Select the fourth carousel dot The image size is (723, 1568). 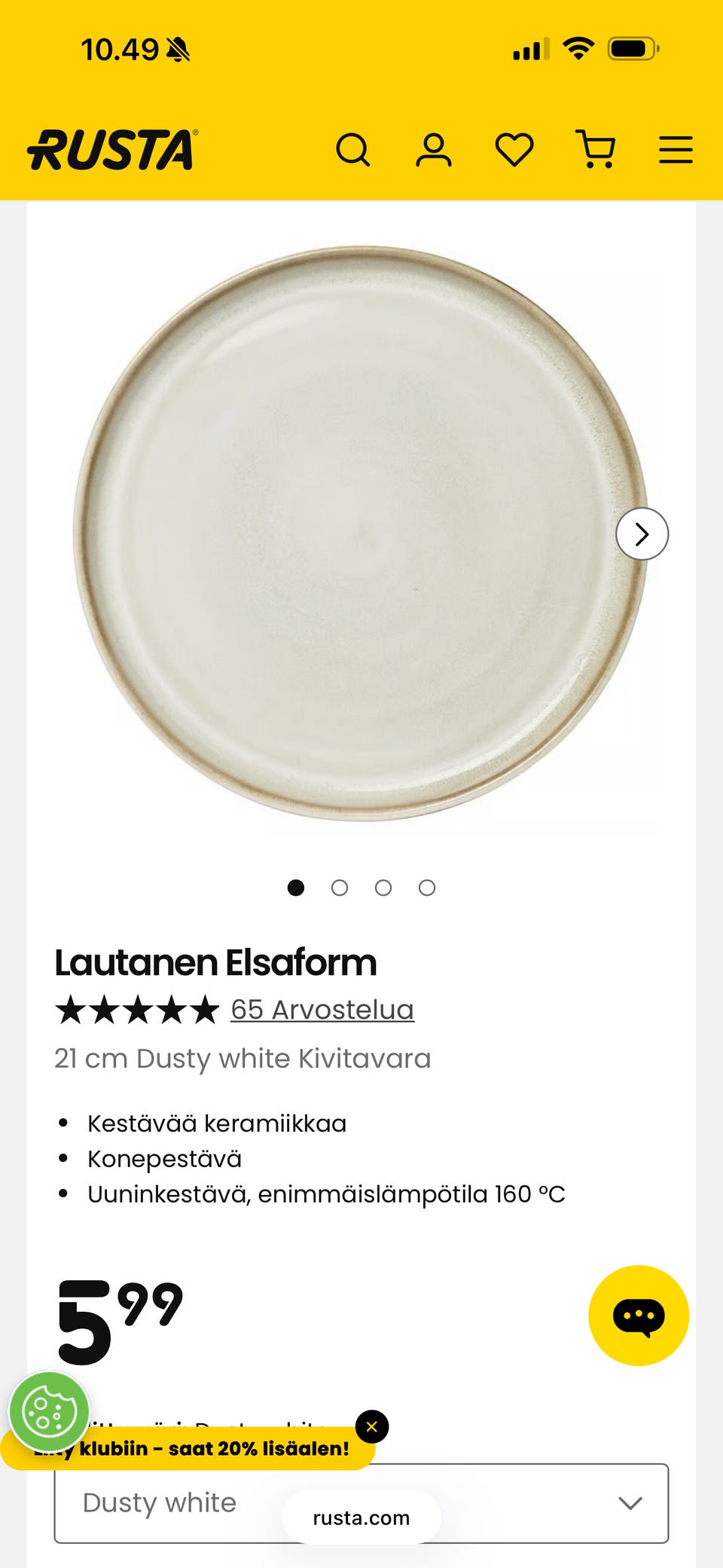[427, 888]
